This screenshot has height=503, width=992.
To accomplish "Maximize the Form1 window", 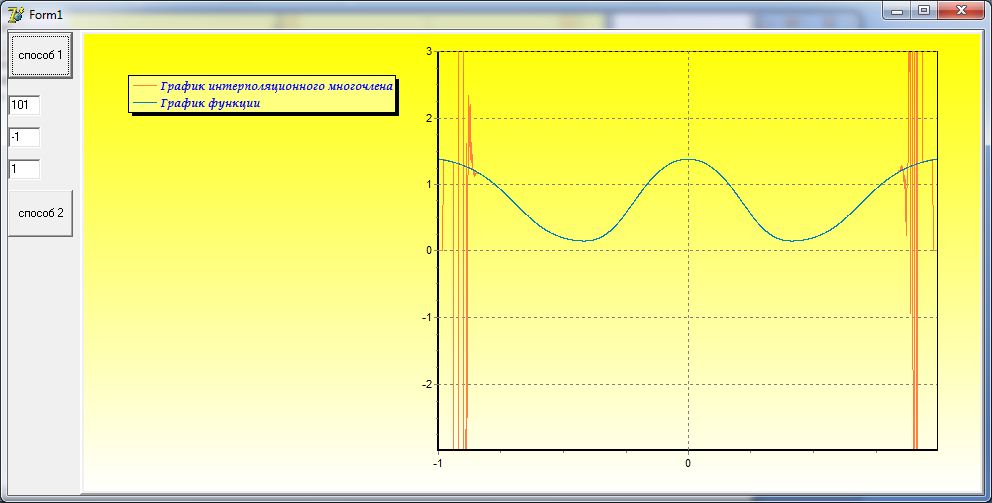I will click(x=924, y=11).
